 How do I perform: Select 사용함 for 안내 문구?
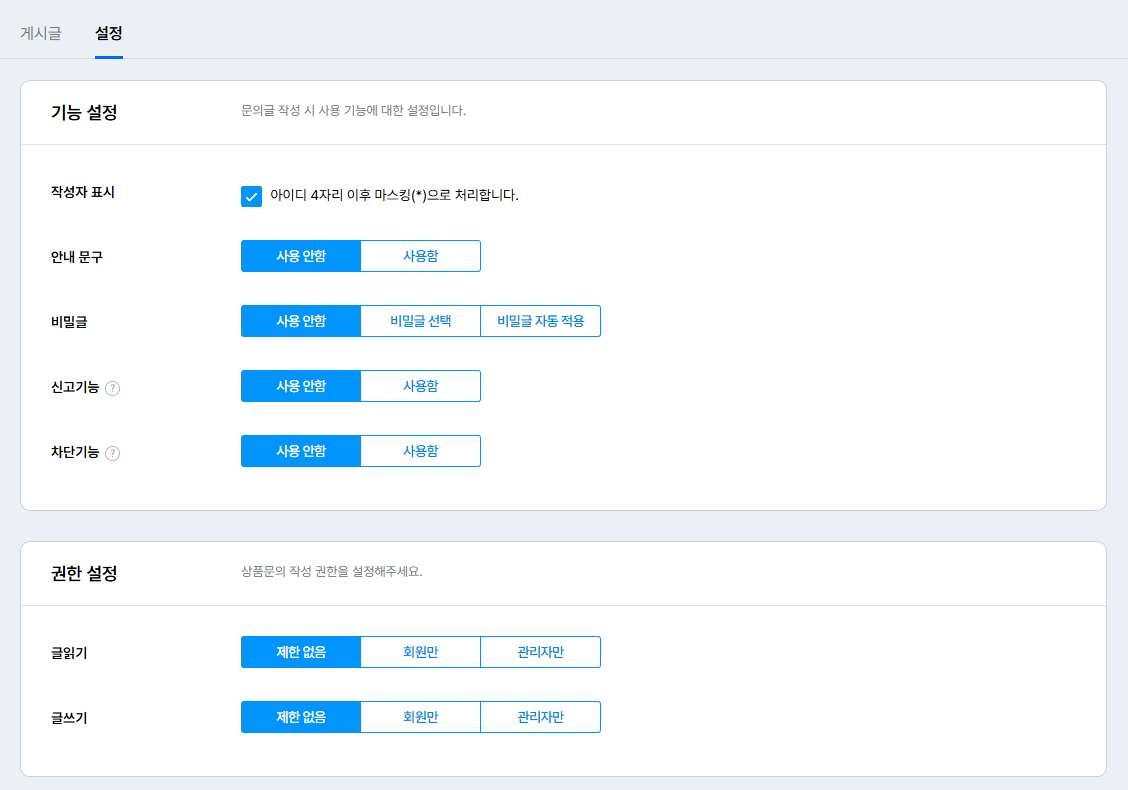(420, 256)
